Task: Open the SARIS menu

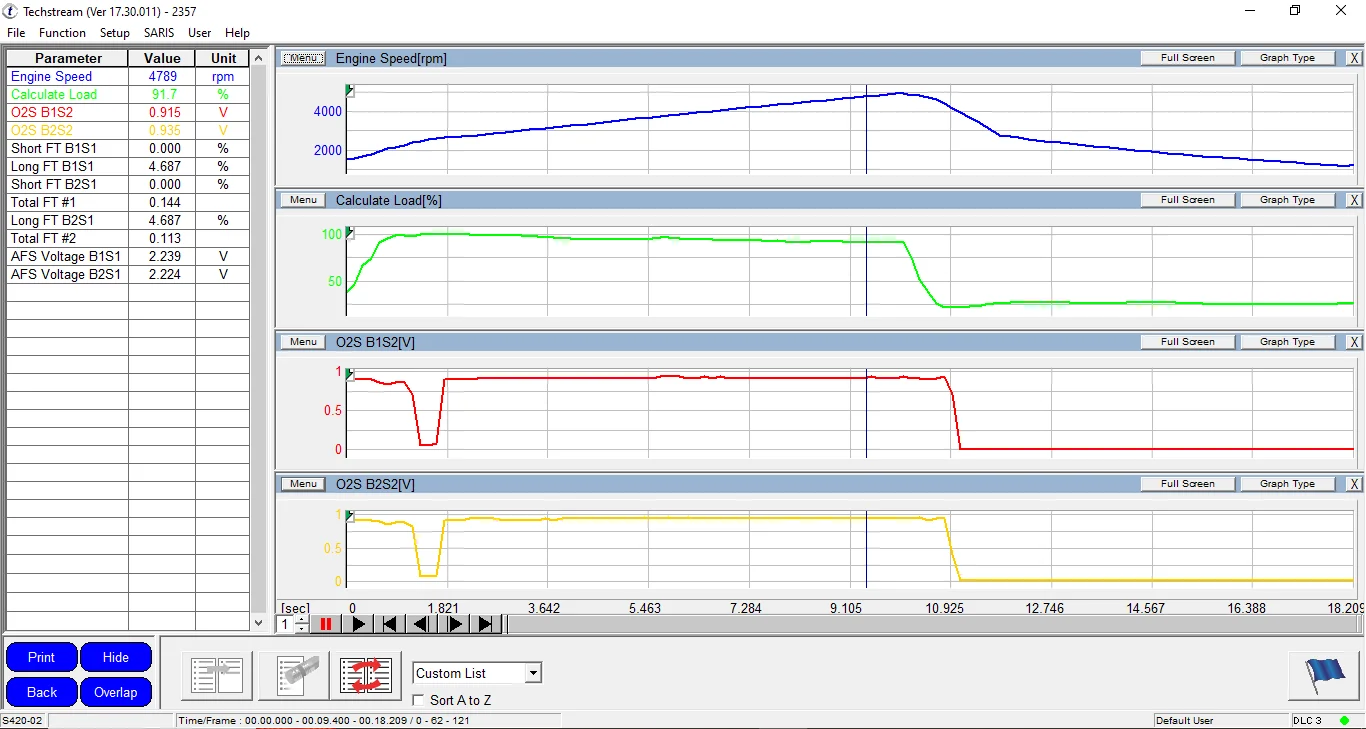Action: pyautogui.click(x=159, y=33)
